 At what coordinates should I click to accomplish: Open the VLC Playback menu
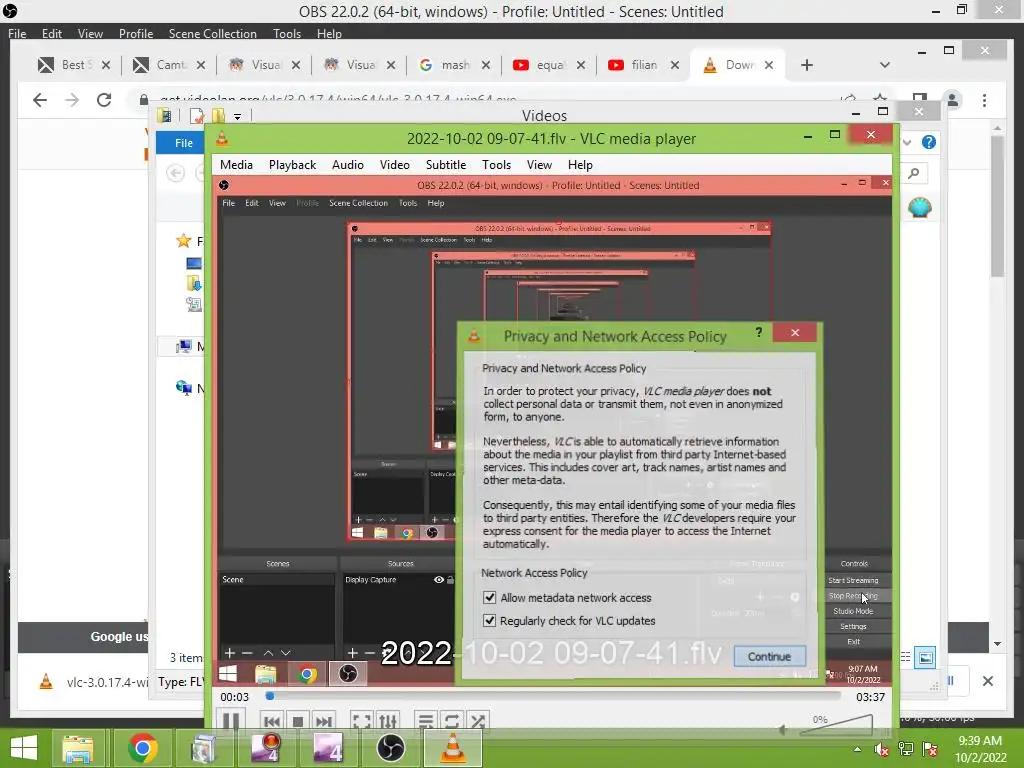pyautogui.click(x=292, y=165)
